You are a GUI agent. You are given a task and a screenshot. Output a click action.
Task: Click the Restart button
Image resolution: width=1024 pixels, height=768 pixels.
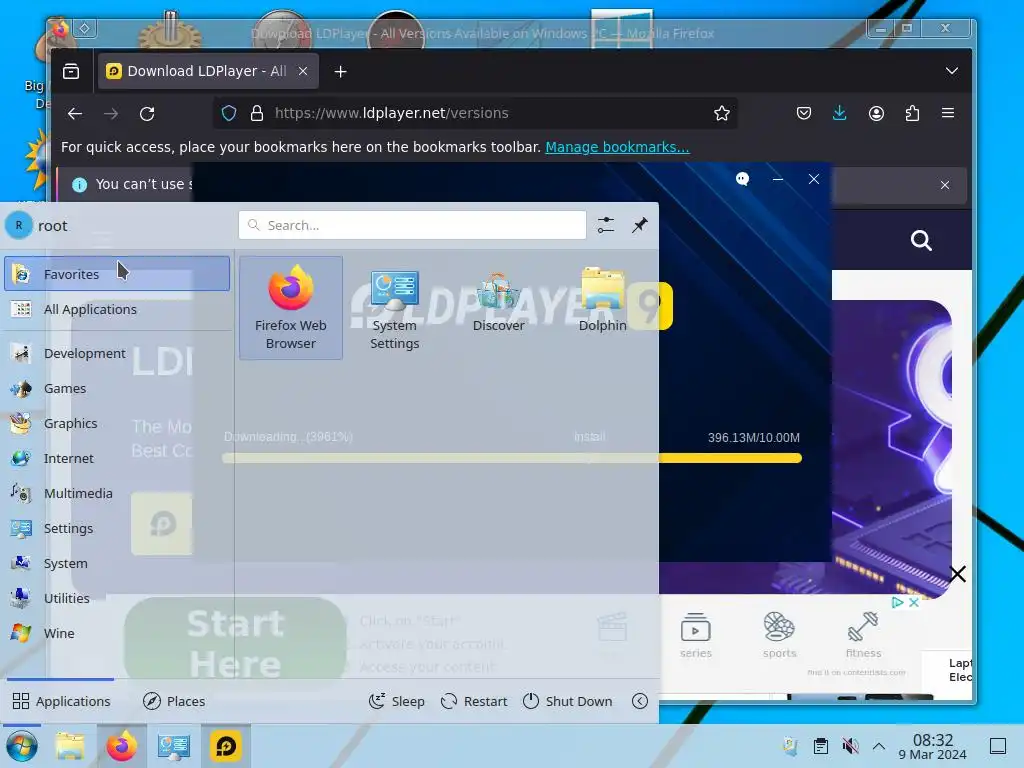point(474,701)
